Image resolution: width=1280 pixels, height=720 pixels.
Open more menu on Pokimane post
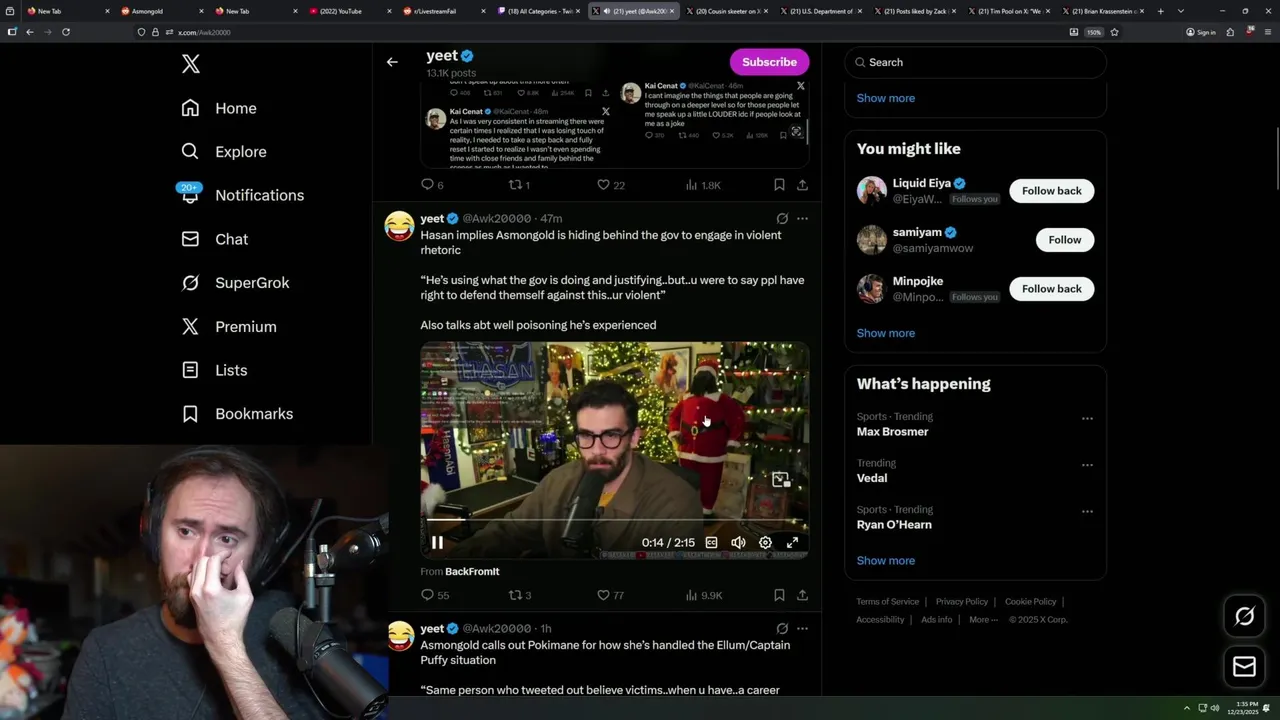[802, 628]
